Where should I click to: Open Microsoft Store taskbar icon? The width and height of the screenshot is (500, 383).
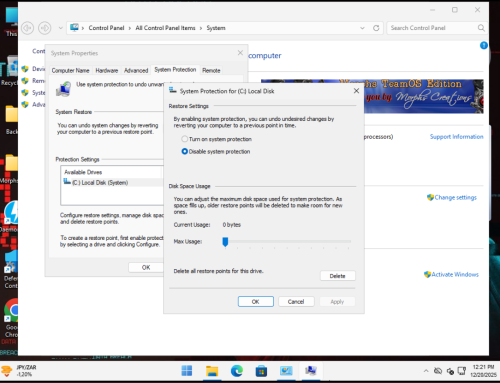[261, 371]
